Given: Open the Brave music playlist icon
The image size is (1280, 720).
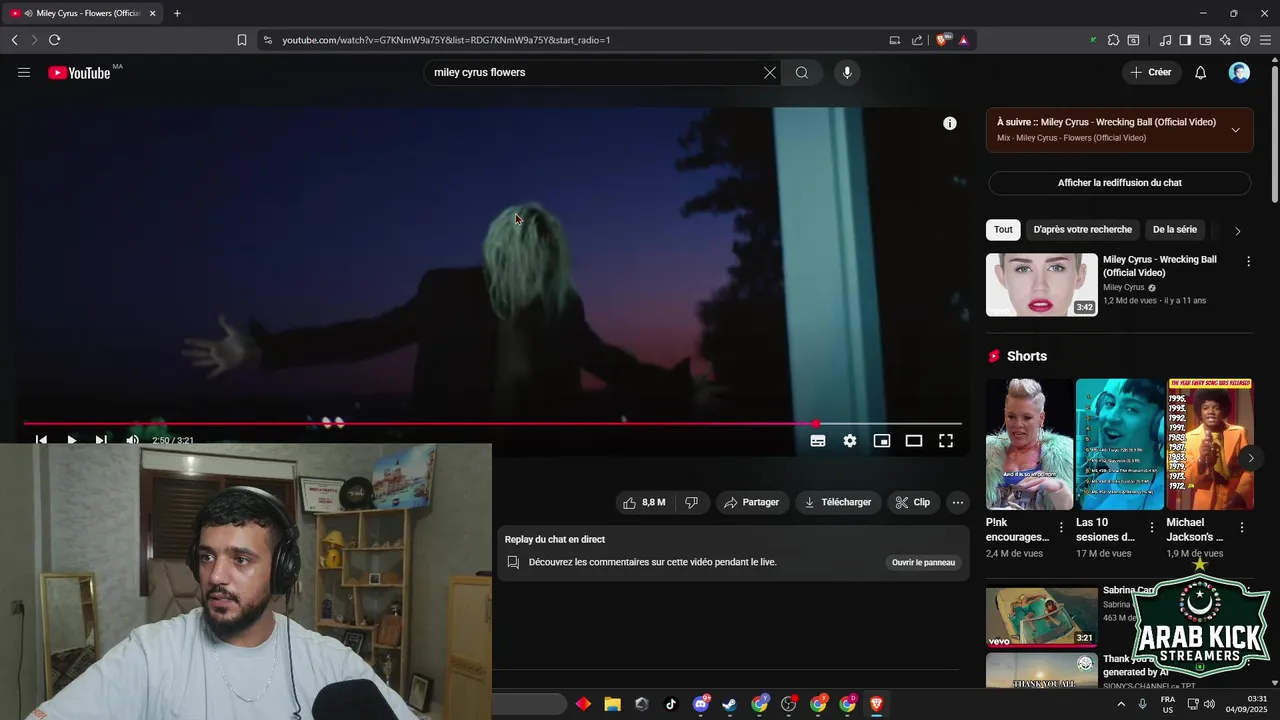Looking at the screenshot, I should coord(1165,40).
